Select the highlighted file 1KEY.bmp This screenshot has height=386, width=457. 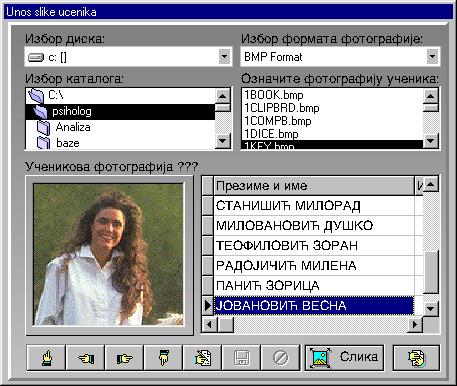[x=332, y=145]
